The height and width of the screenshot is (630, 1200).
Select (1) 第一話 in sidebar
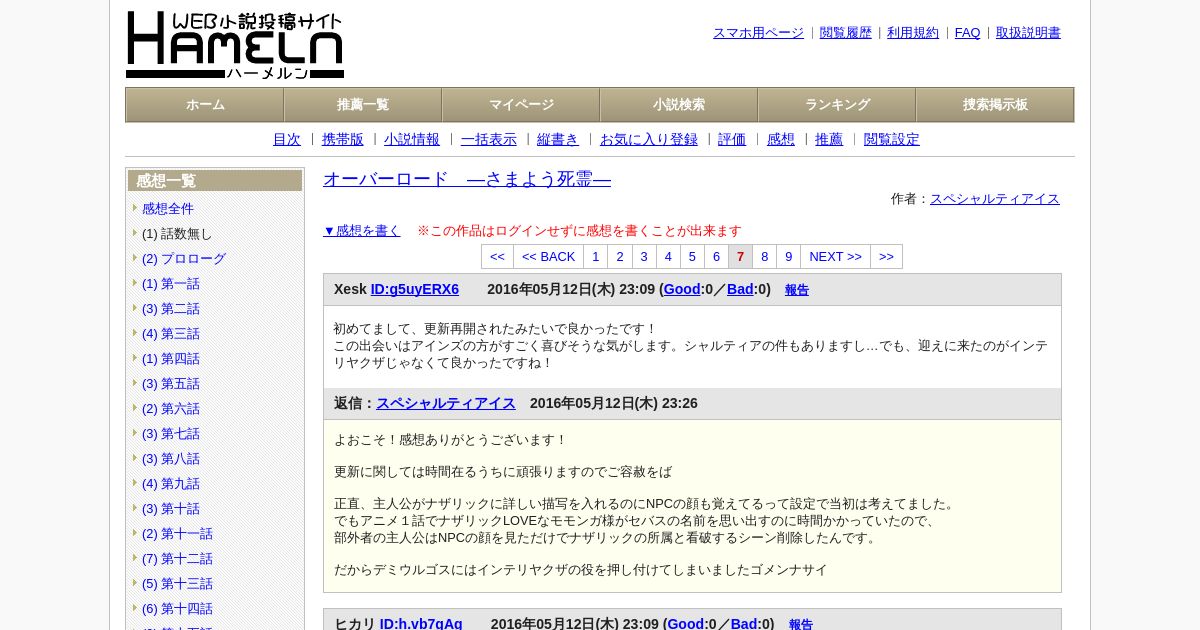(171, 284)
